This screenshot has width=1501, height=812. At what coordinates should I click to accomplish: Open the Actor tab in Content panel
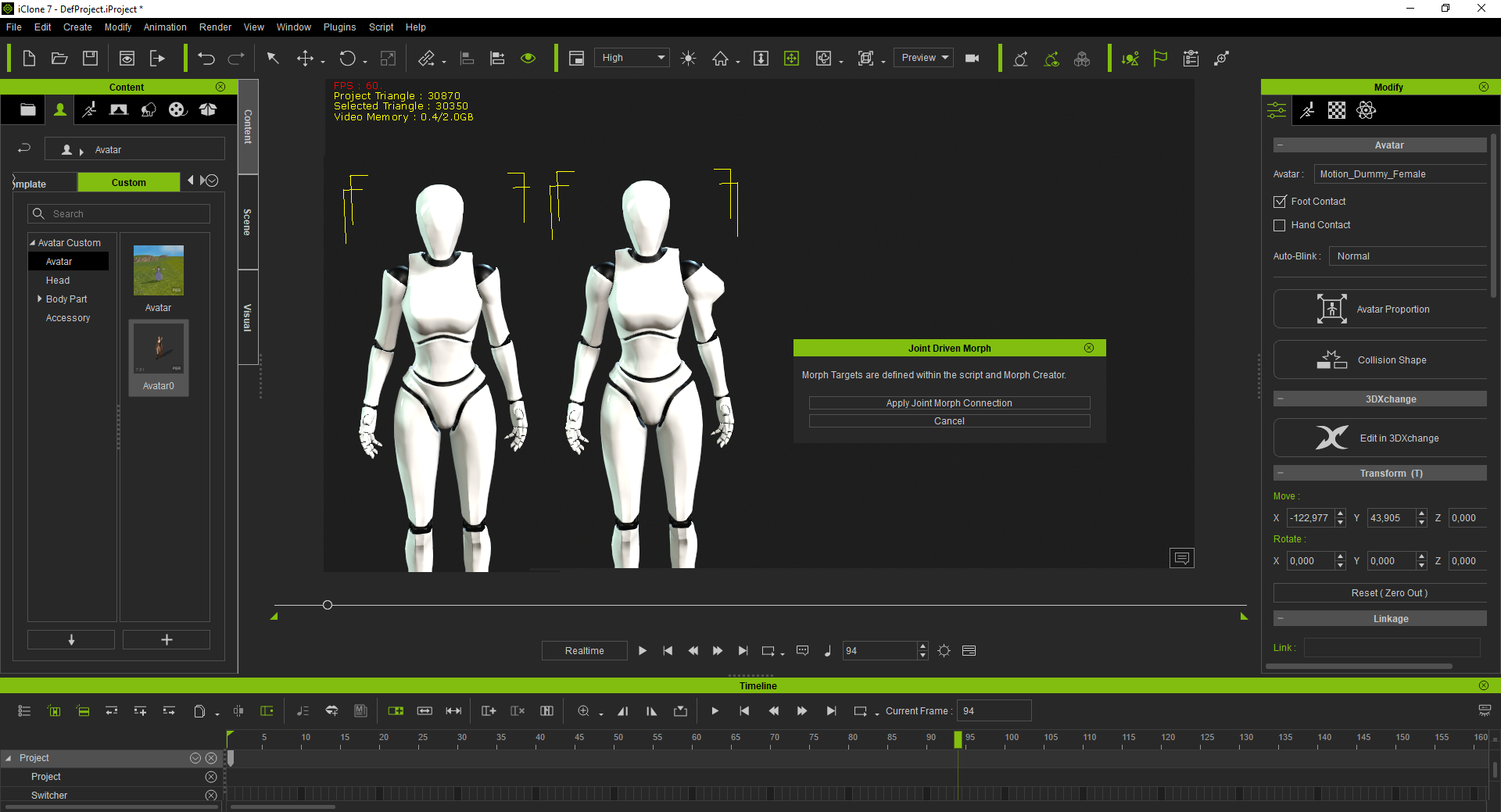59,109
